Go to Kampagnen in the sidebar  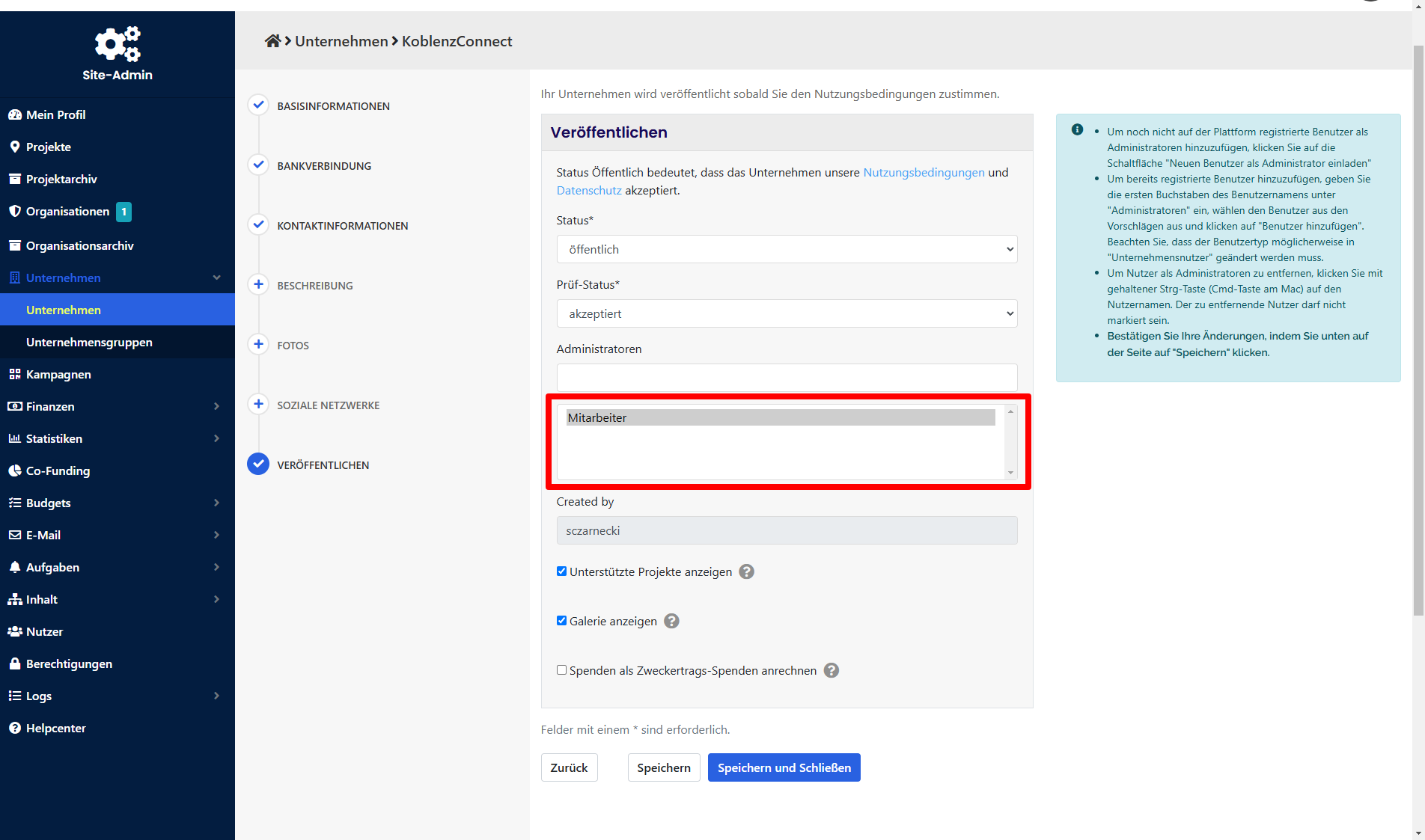coord(58,374)
